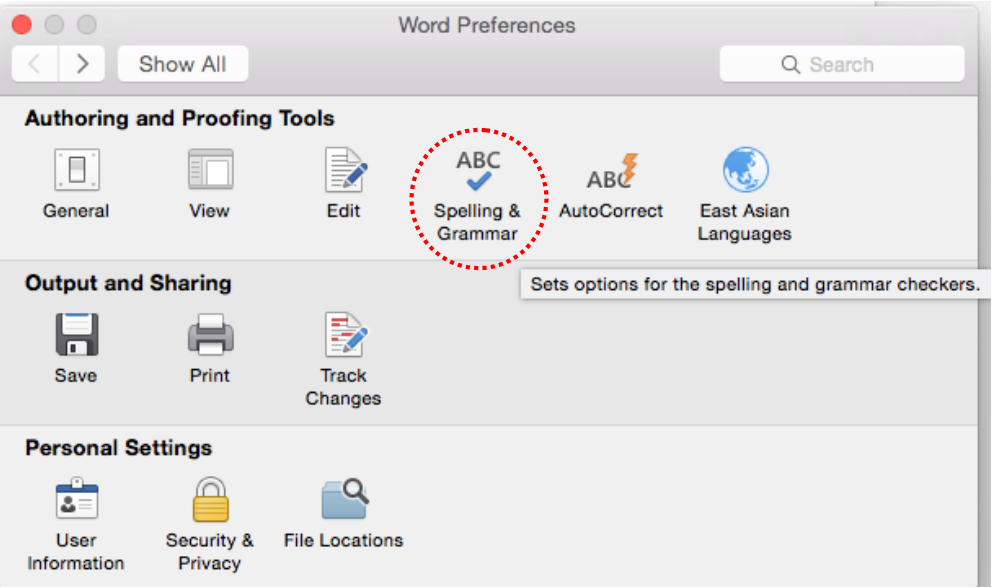
Task: Click the Word Preferences window title
Action: pos(487,25)
